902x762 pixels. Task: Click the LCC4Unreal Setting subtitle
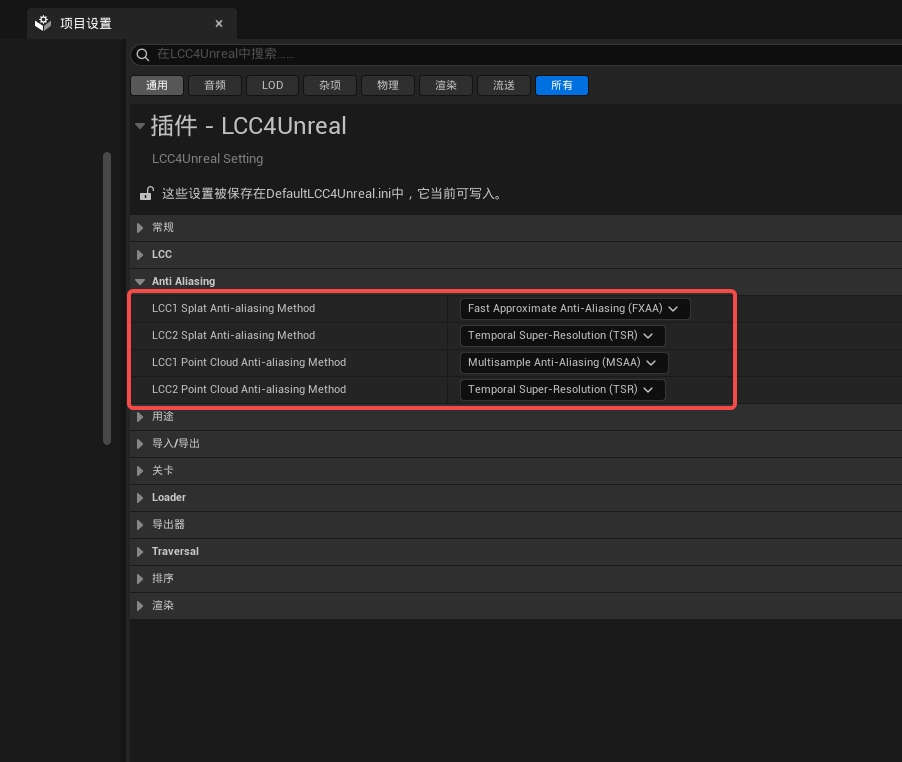click(208, 159)
